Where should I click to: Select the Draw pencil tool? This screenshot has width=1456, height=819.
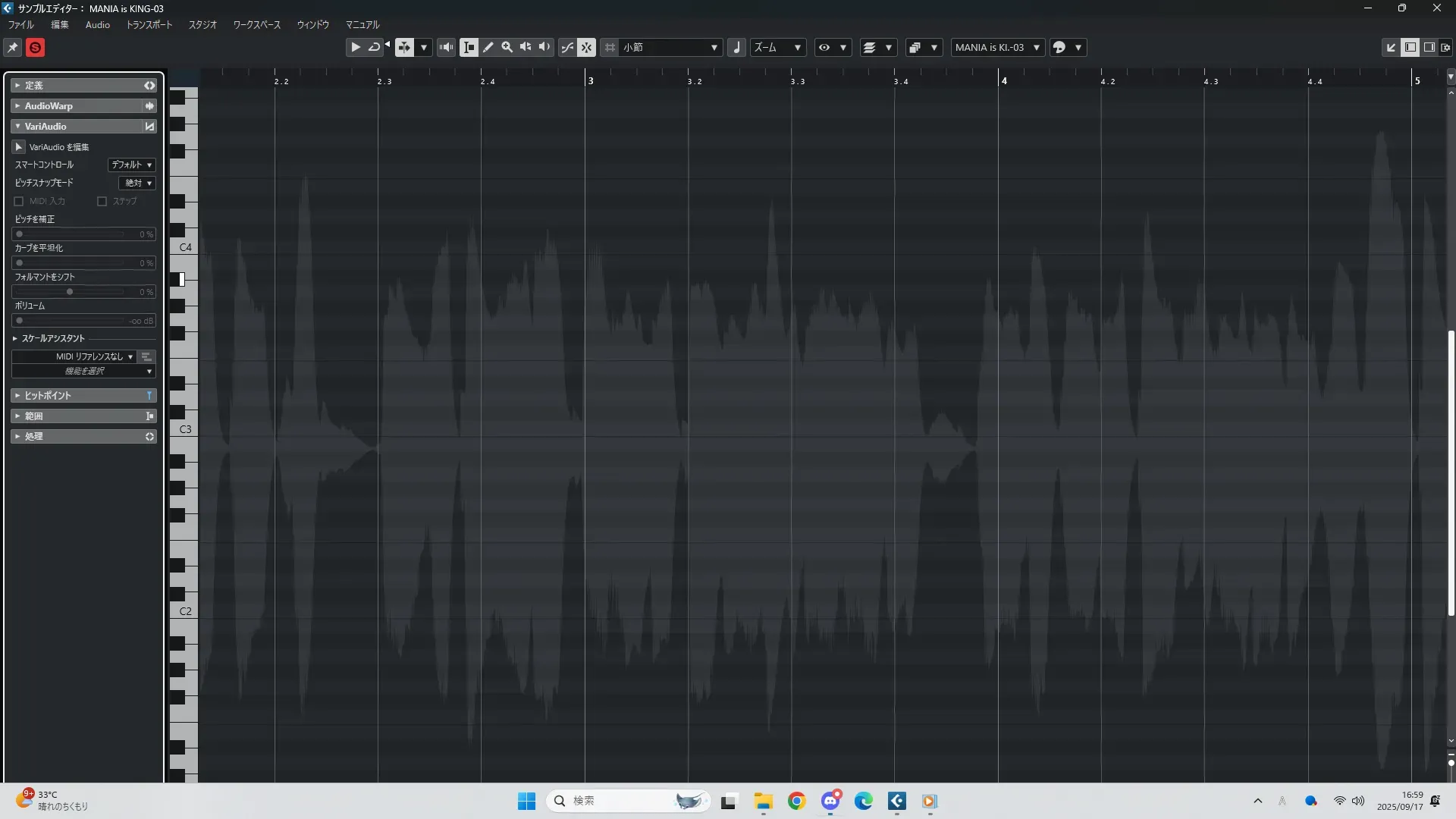click(x=488, y=47)
